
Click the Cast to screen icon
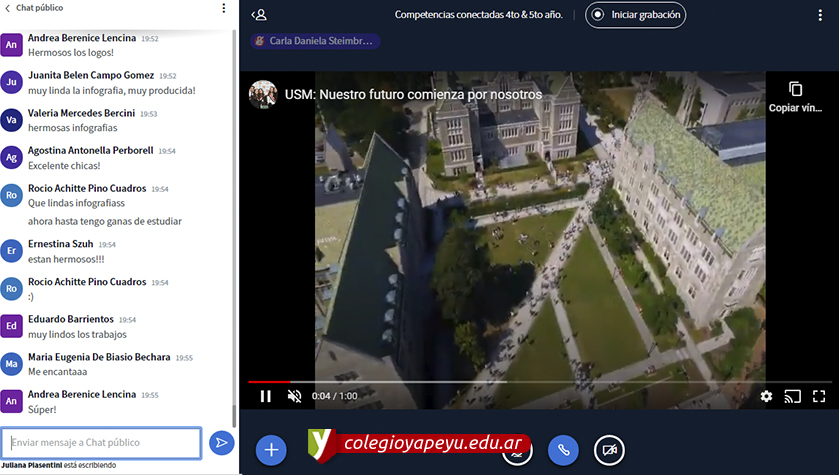pyautogui.click(x=792, y=396)
